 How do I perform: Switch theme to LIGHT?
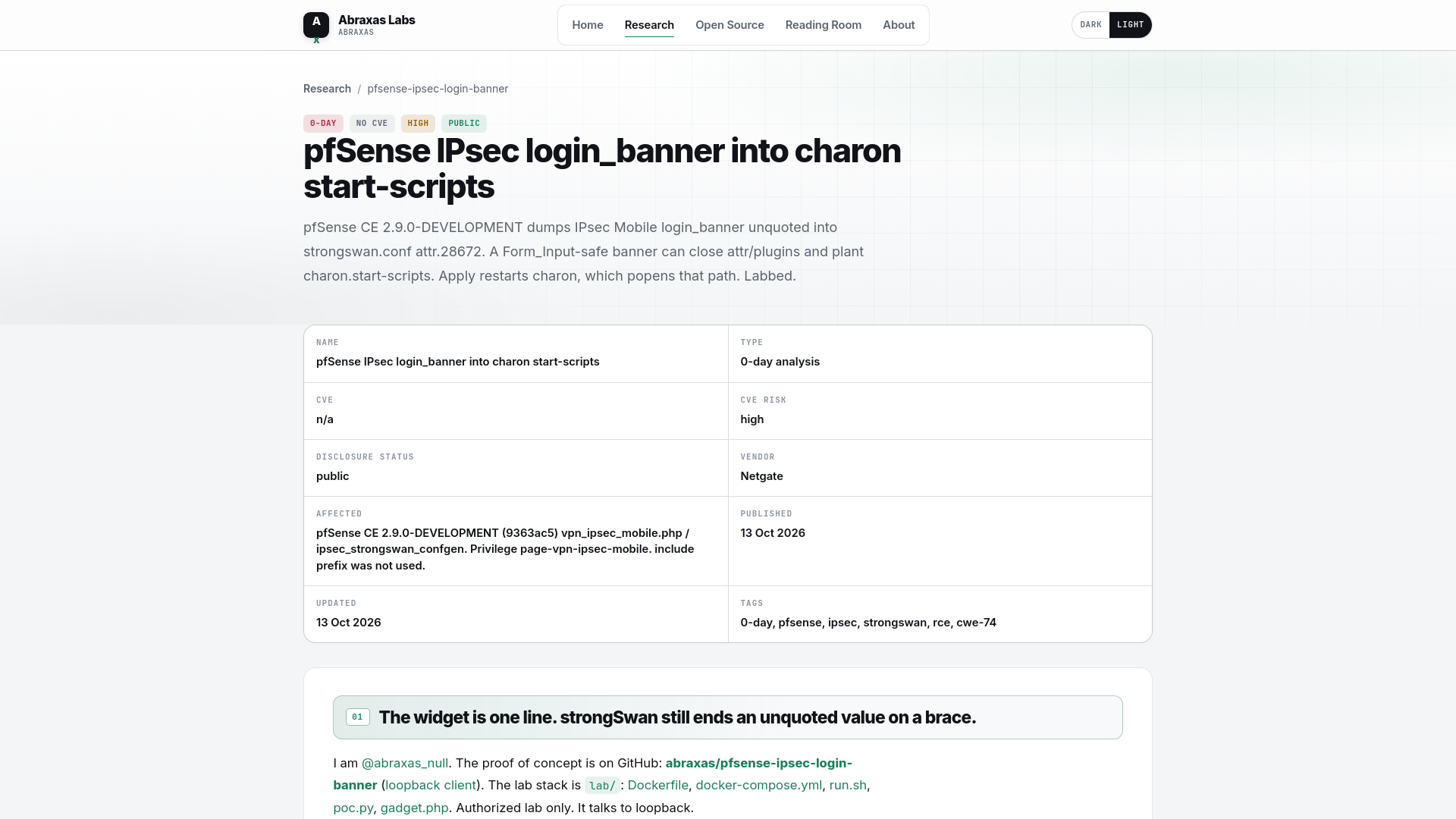pos(1130,25)
